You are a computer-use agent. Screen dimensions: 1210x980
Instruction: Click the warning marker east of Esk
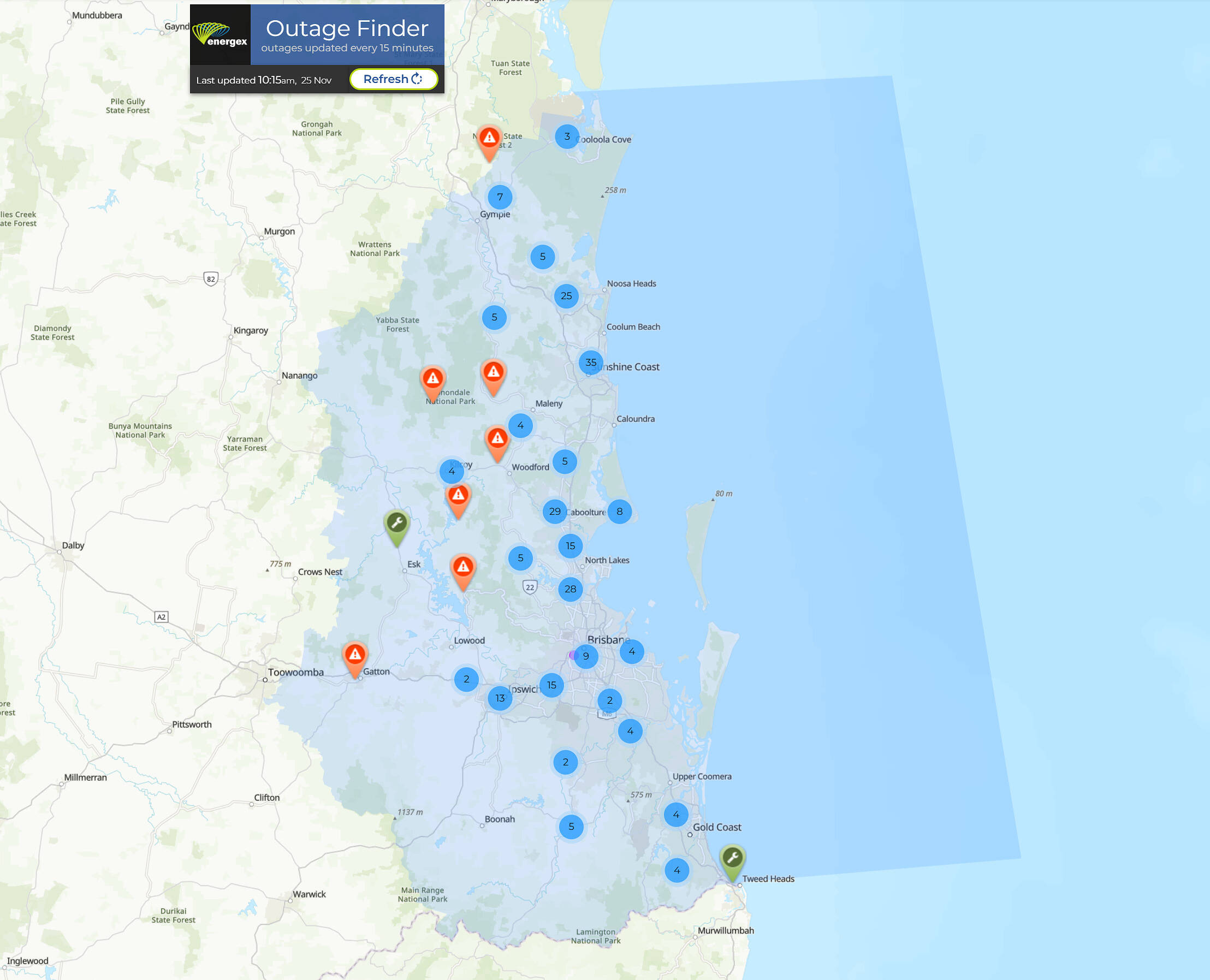[463, 567]
